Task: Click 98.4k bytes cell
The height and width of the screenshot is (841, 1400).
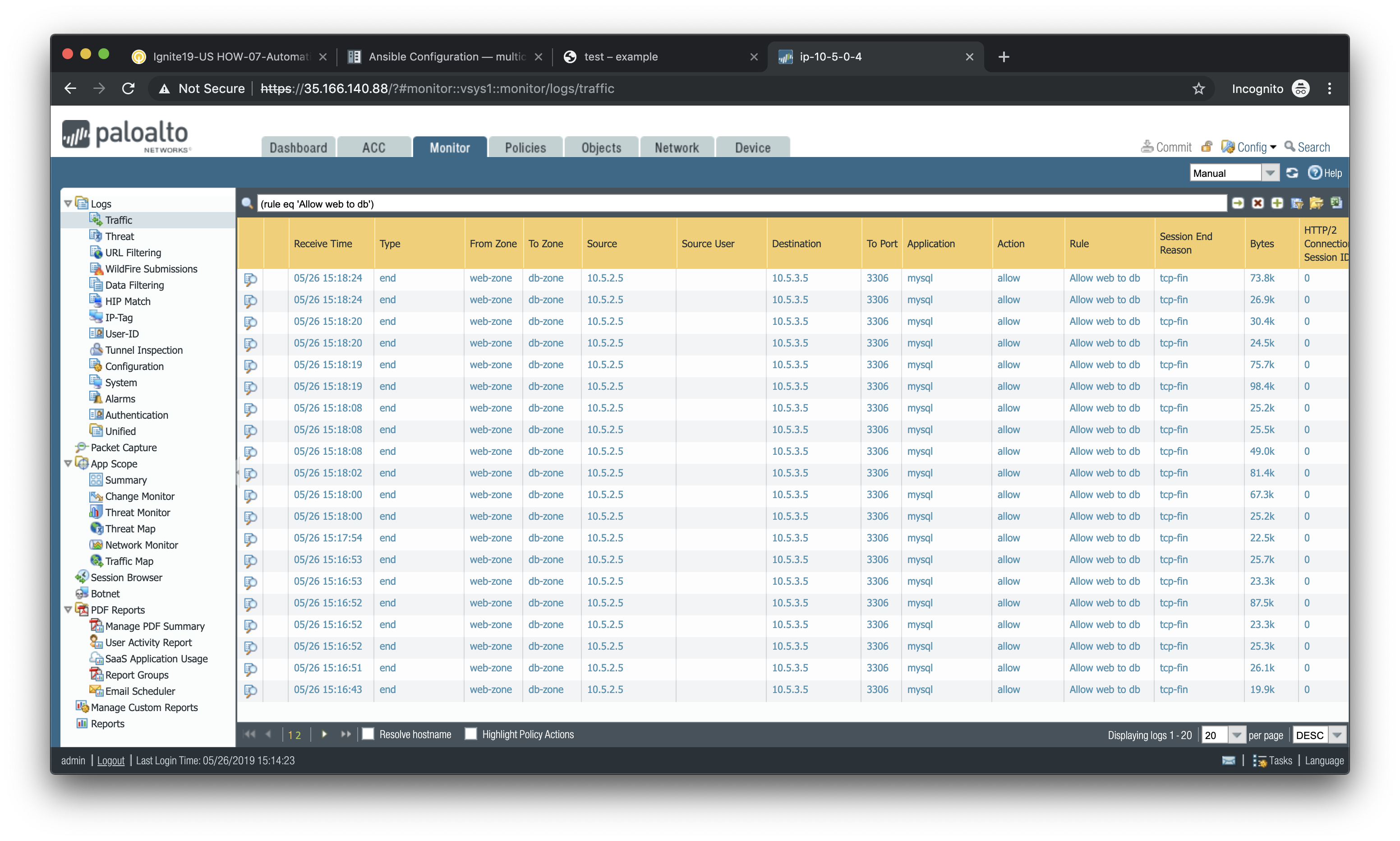Action: pyautogui.click(x=1262, y=387)
